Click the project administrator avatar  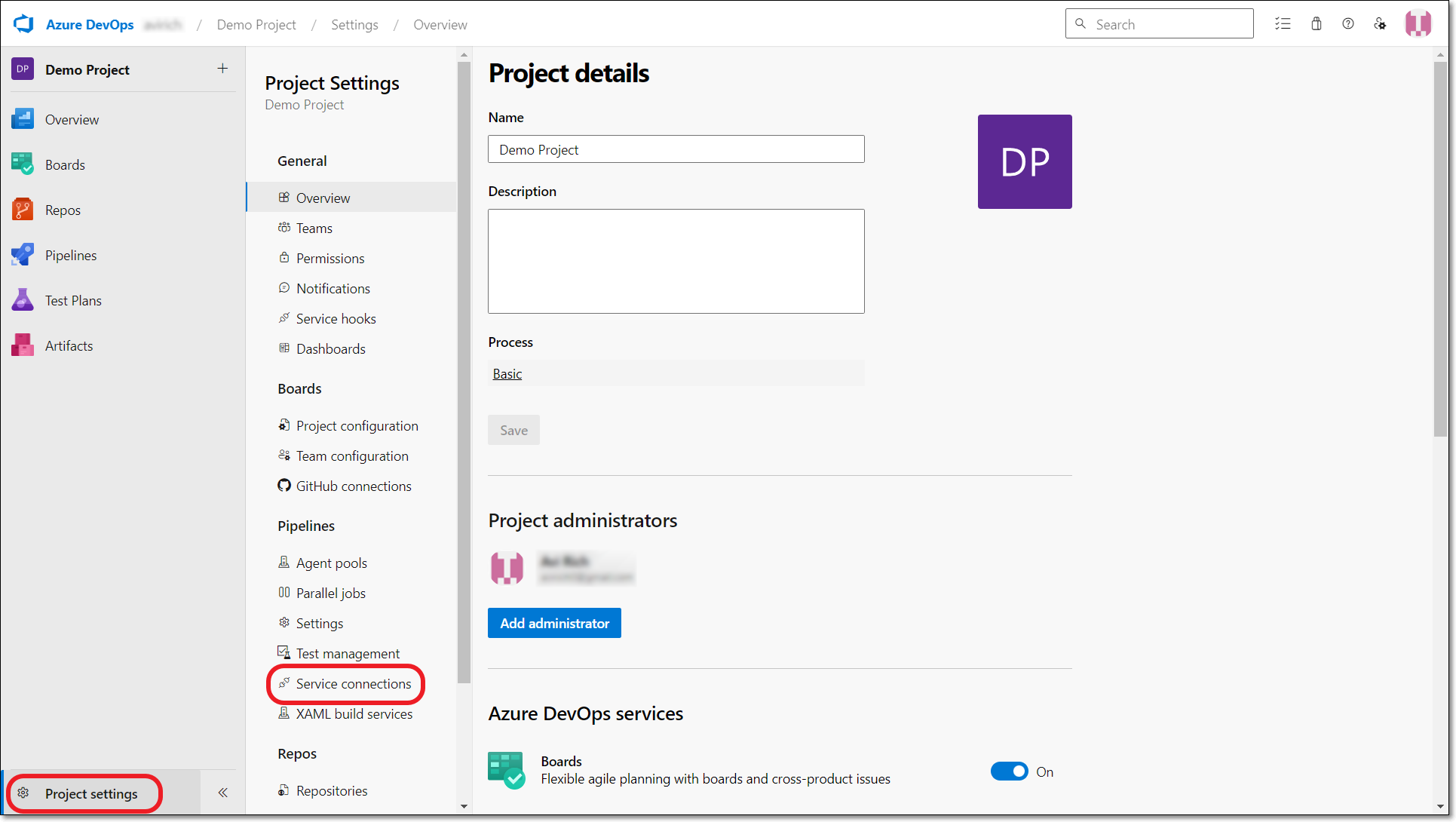coord(507,568)
